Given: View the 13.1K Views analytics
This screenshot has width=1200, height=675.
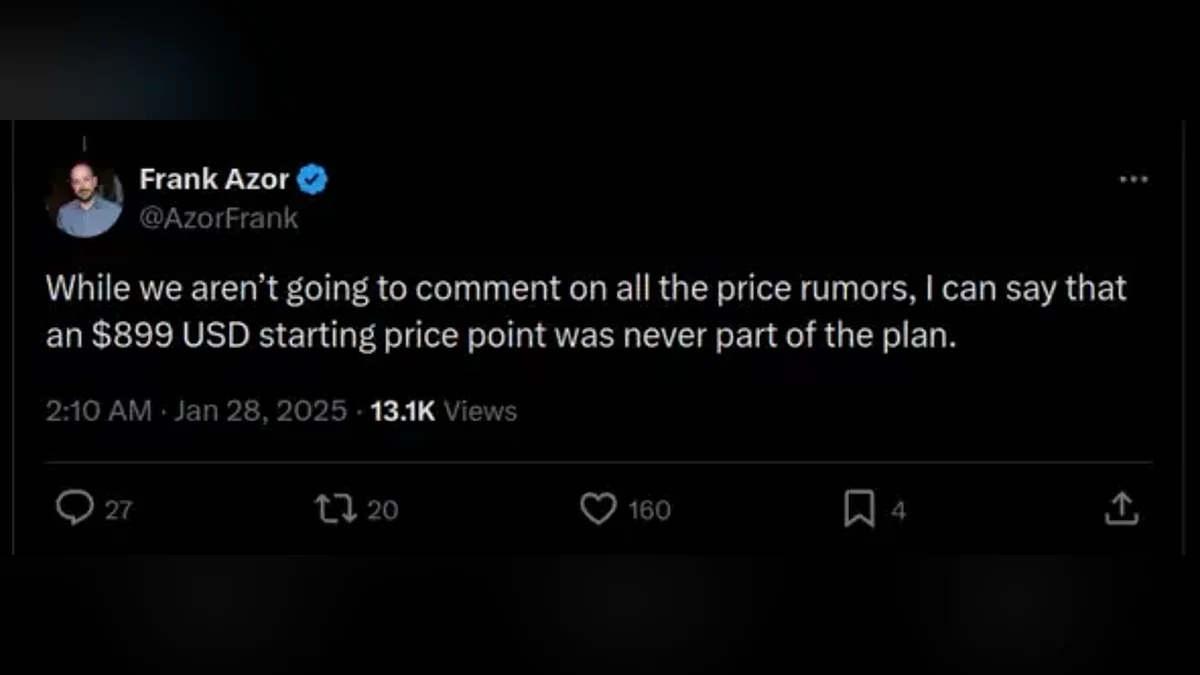Looking at the screenshot, I should tap(443, 411).
